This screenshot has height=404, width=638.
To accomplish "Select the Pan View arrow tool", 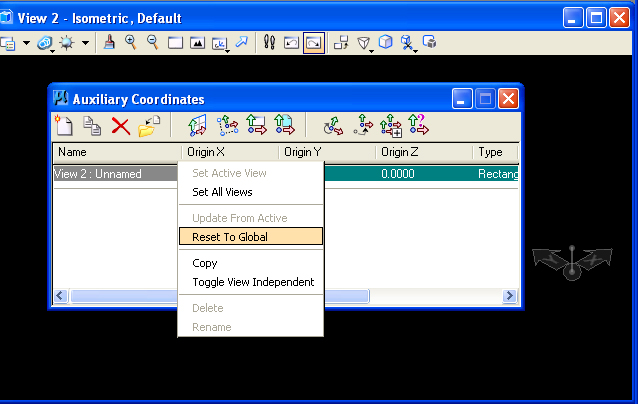I will coord(242,42).
